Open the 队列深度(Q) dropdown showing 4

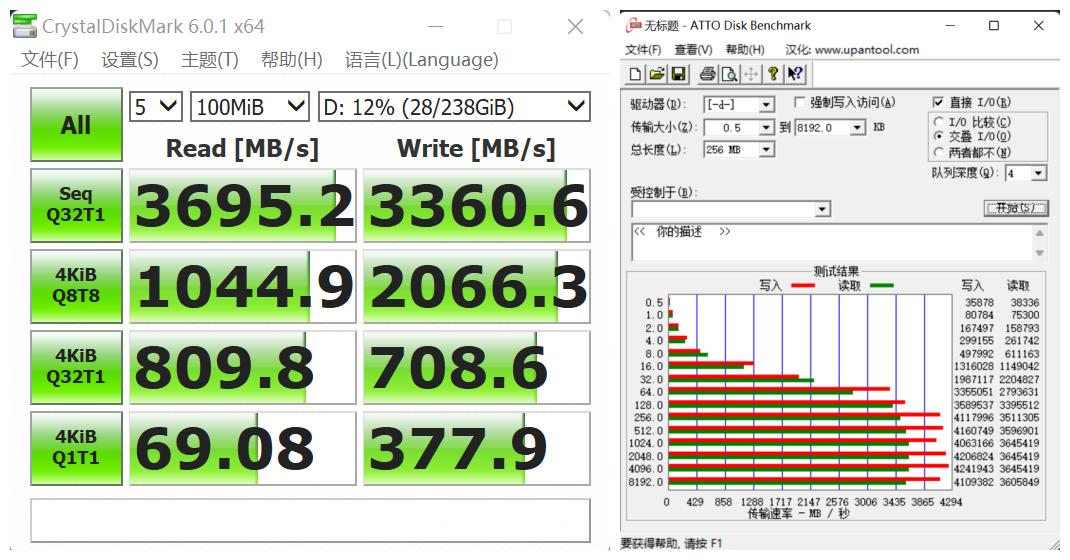(x=1039, y=173)
